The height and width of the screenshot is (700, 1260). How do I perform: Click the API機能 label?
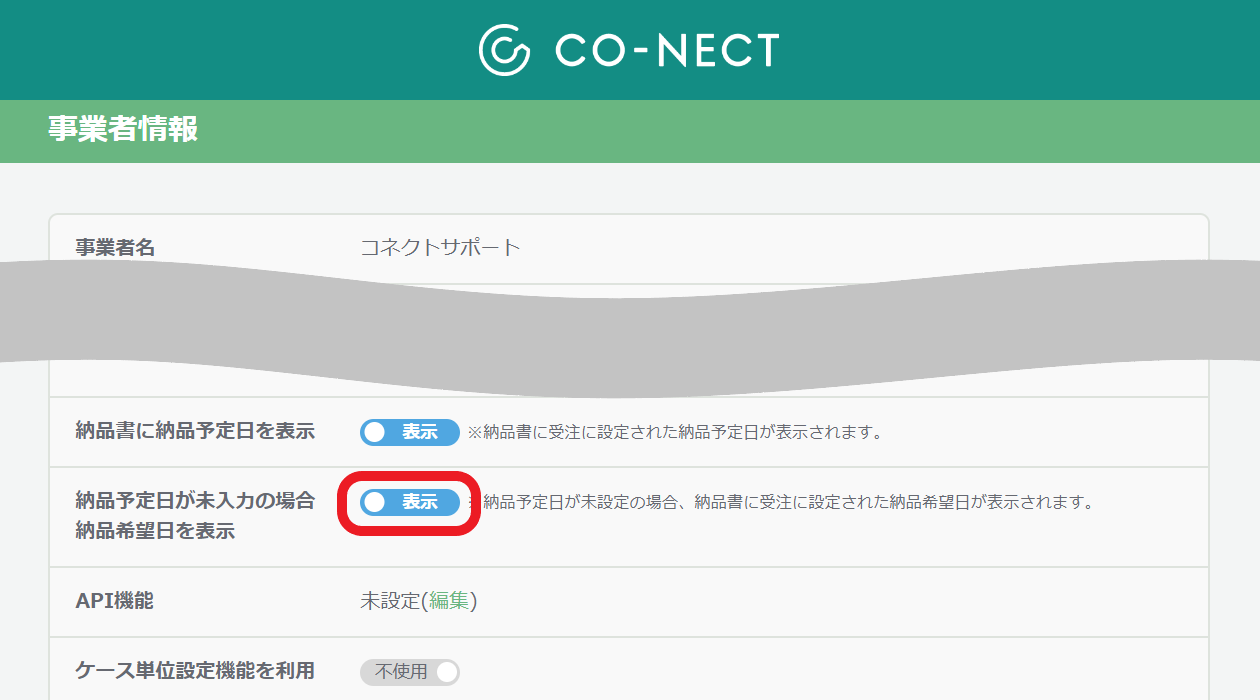[x=114, y=601]
